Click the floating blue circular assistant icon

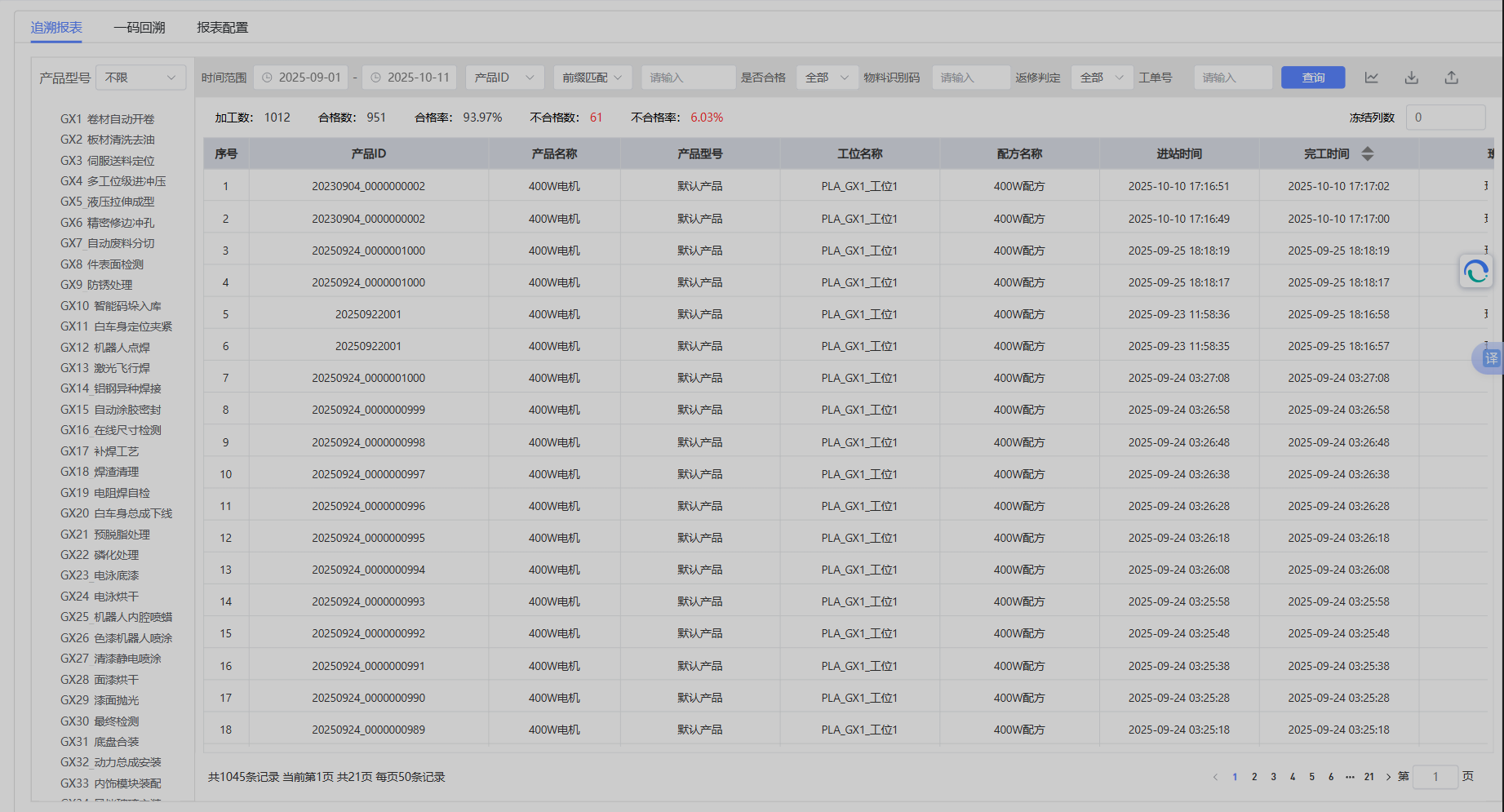coord(1475,271)
